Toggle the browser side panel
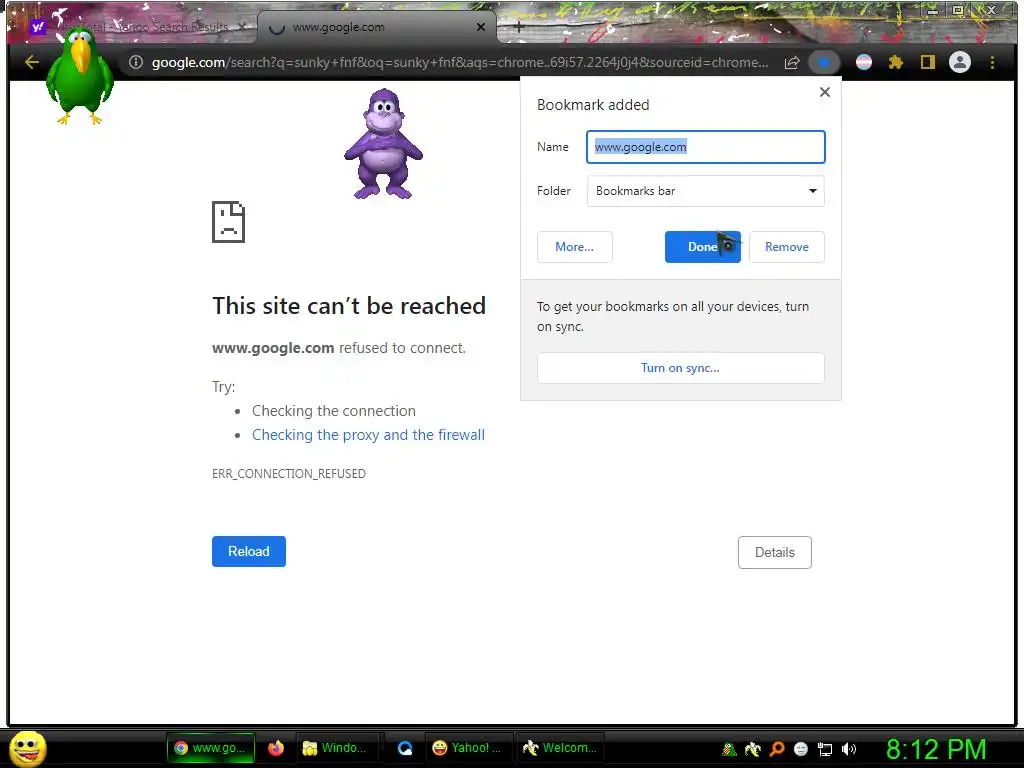 click(927, 62)
